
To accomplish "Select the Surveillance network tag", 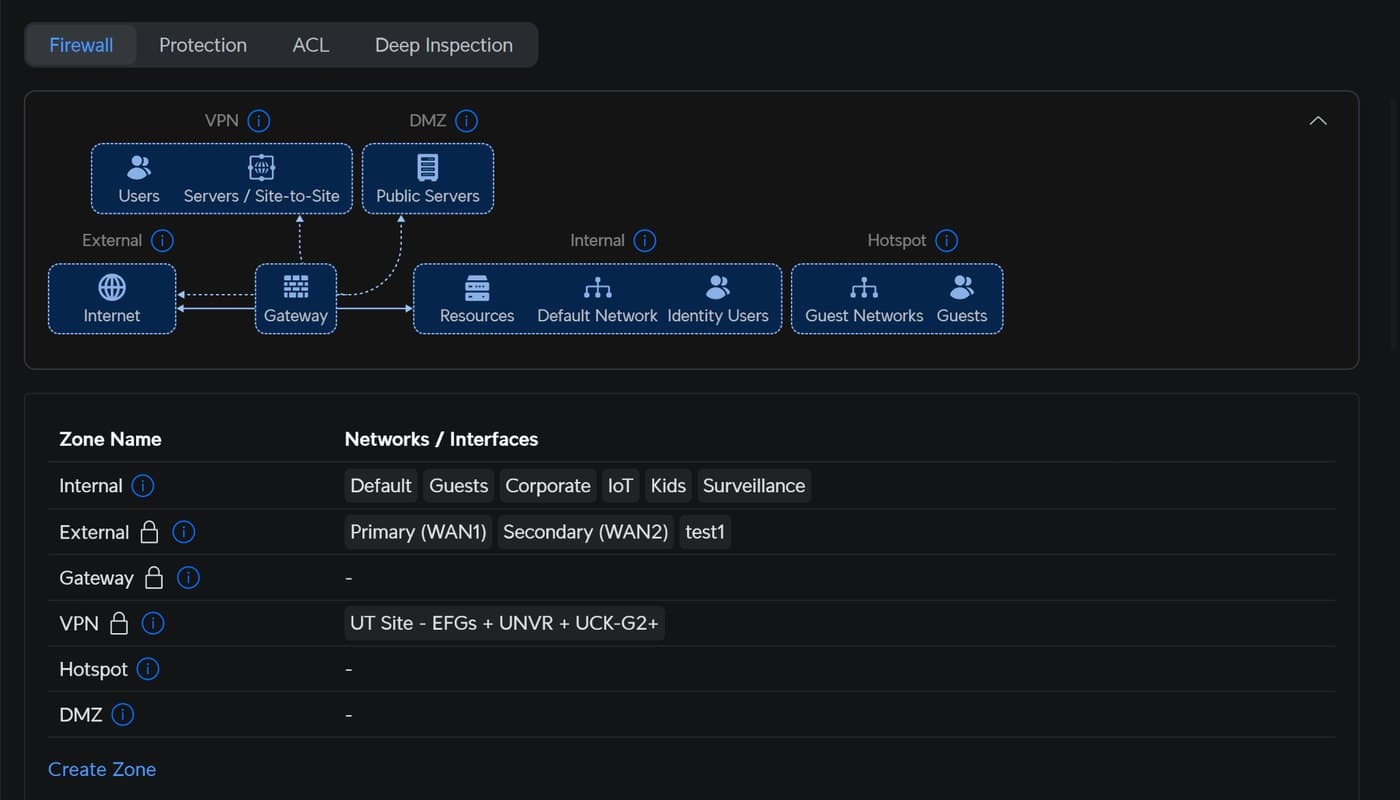I will (x=754, y=486).
